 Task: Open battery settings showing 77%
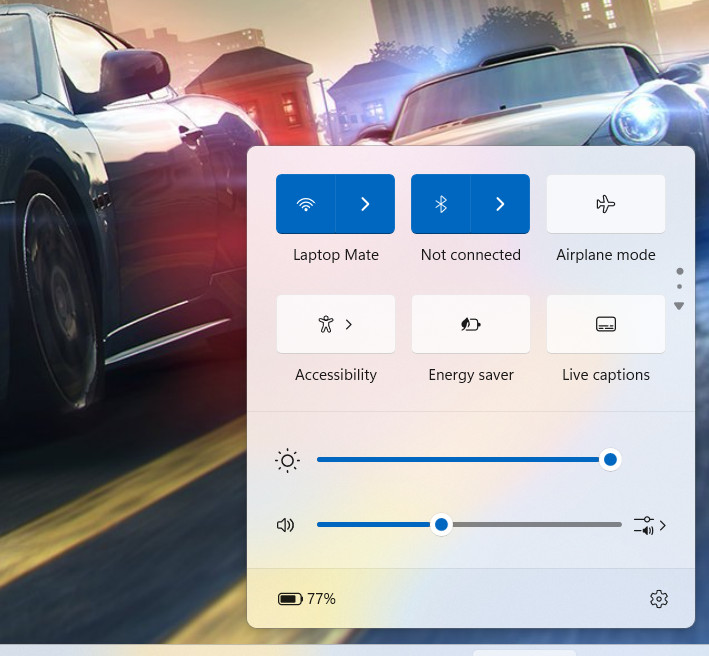coord(307,599)
